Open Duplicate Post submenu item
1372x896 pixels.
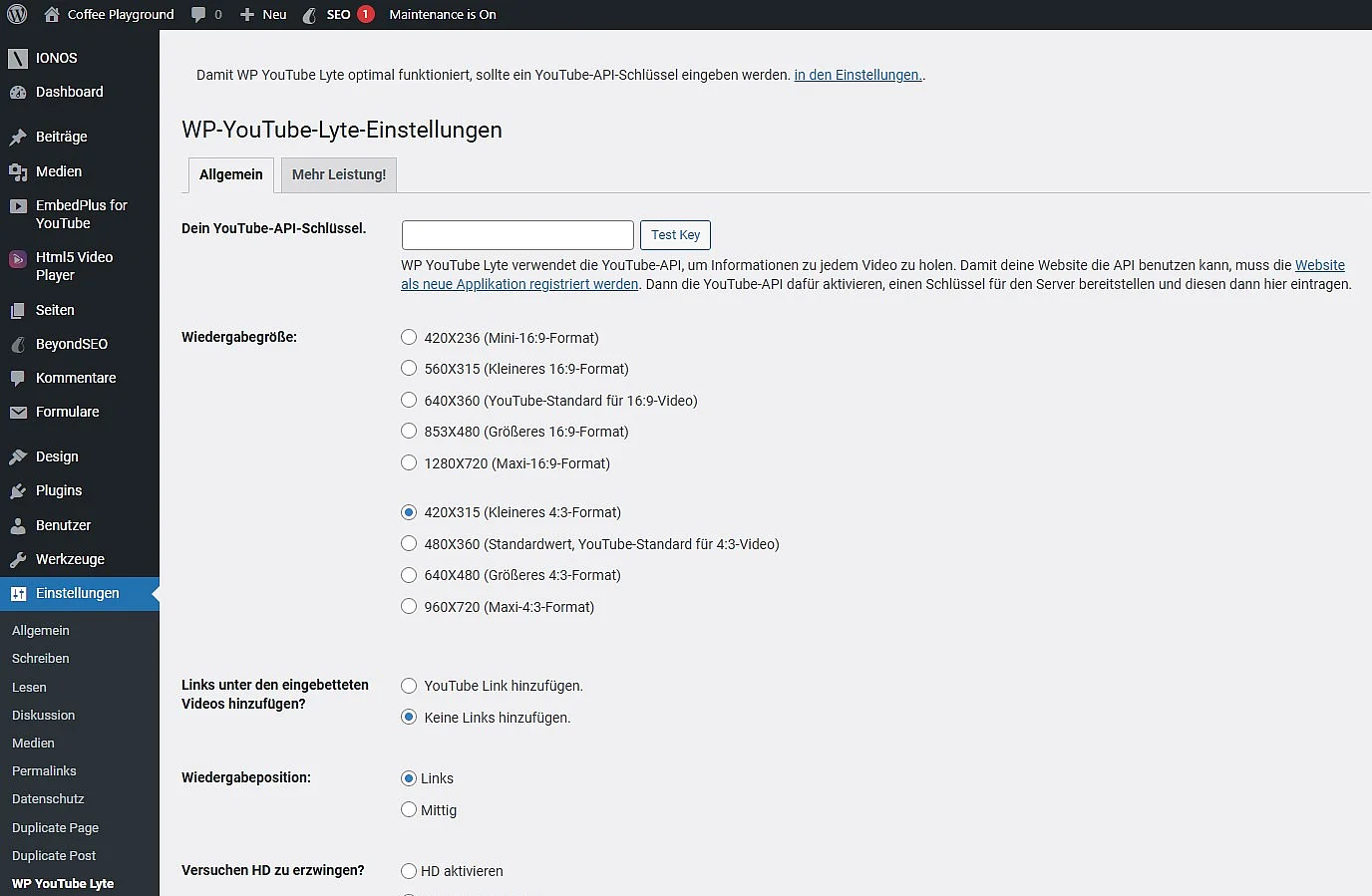click(x=54, y=856)
